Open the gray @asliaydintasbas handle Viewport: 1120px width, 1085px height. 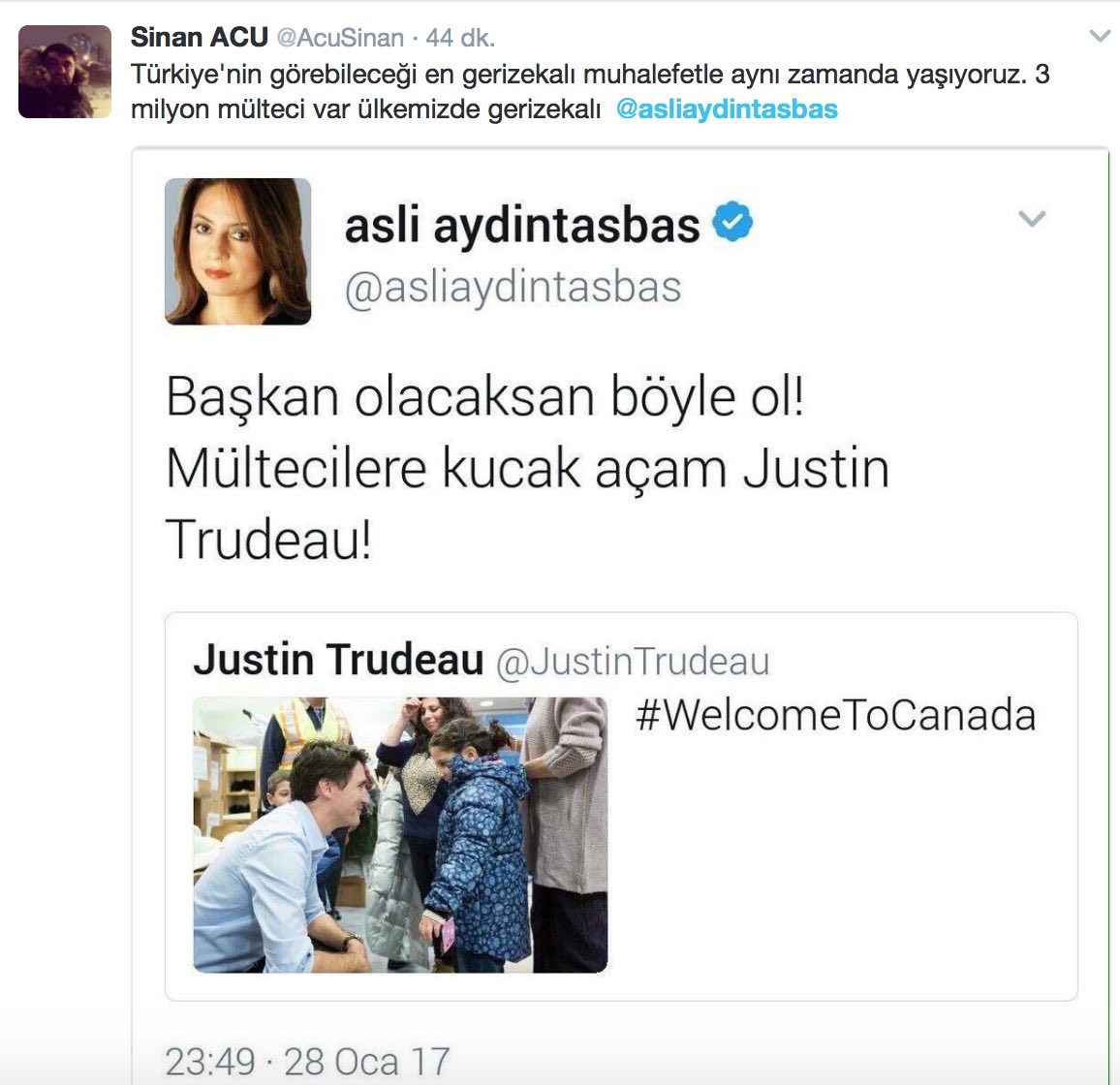(x=513, y=289)
